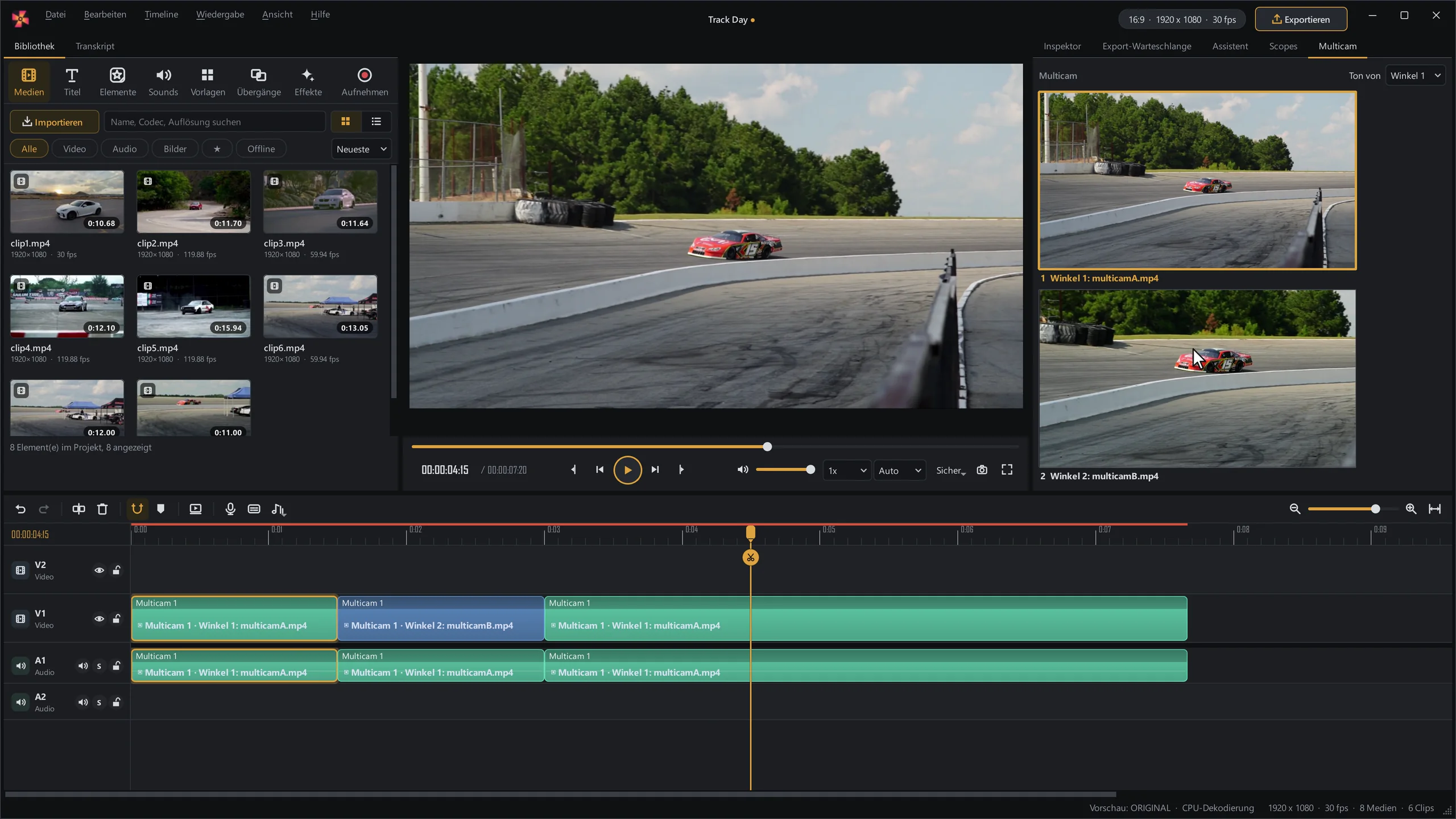Click the Importieren button
The image size is (1456, 819).
[54, 122]
